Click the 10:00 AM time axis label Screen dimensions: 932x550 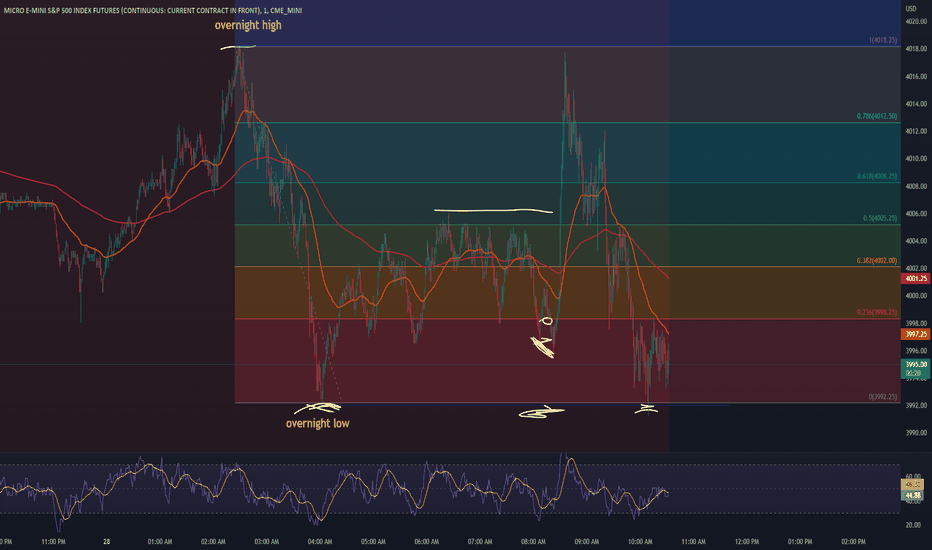(x=640, y=542)
